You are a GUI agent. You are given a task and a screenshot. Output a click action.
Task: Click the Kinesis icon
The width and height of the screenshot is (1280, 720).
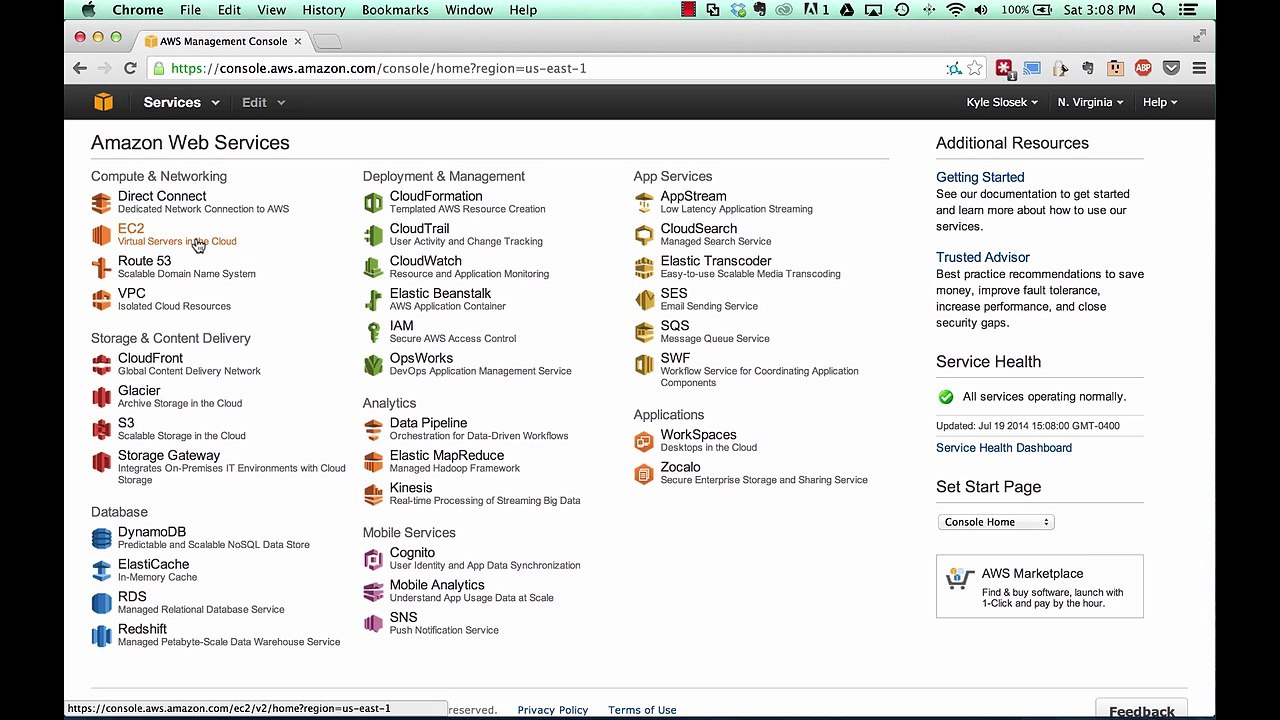pyautogui.click(x=373, y=494)
